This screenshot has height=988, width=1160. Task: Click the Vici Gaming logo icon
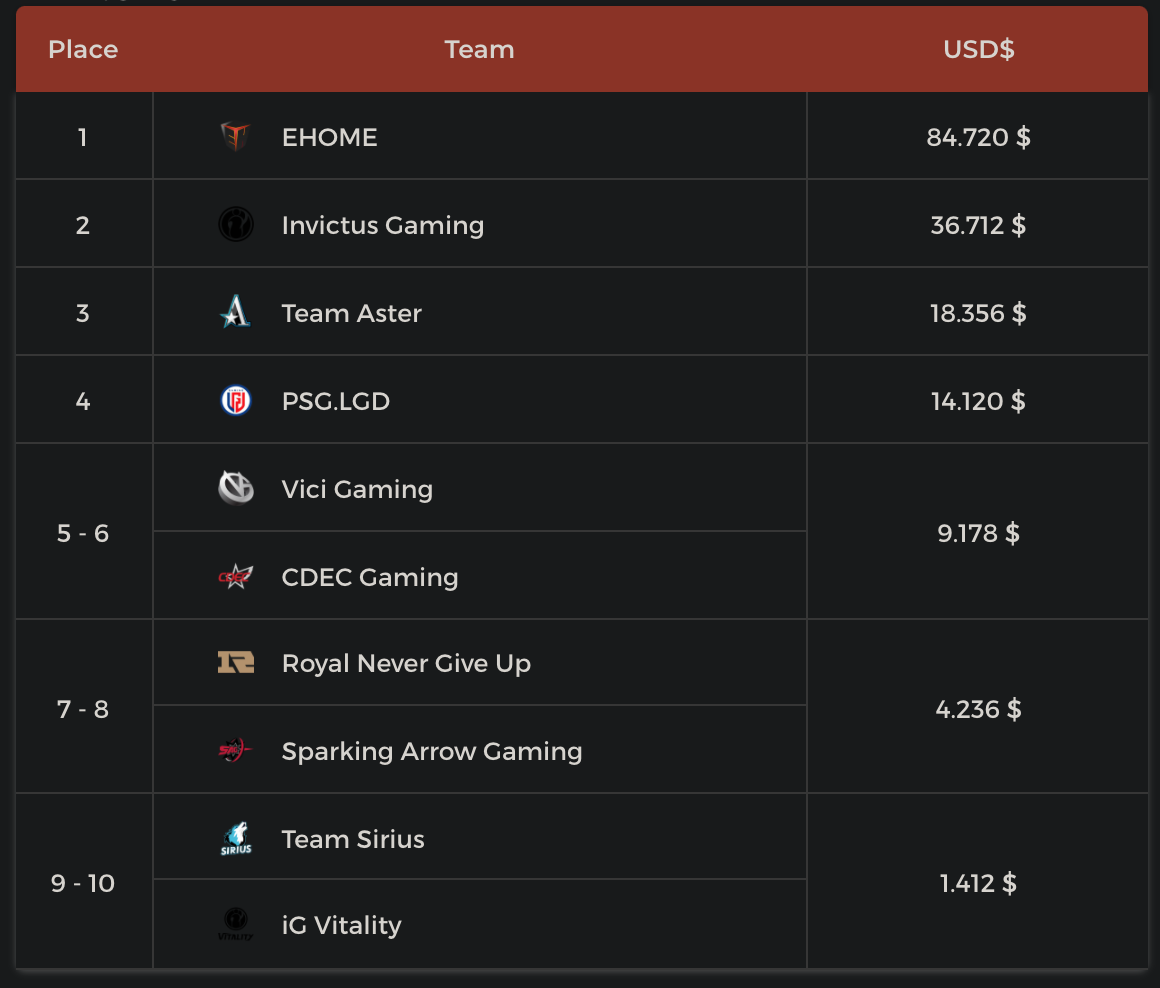[x=235, y=489]
